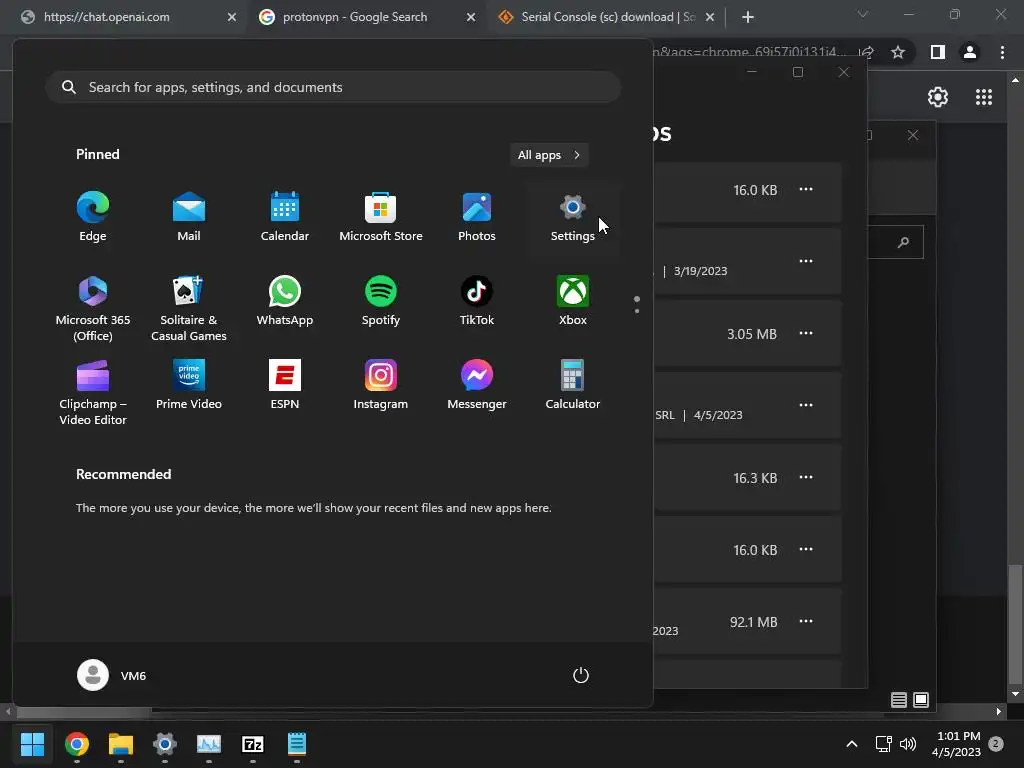Open Microsoft Store from pinned apps
Image resolution: width=1024 pixels, height=768 pixels.
(x=381, y=217)
